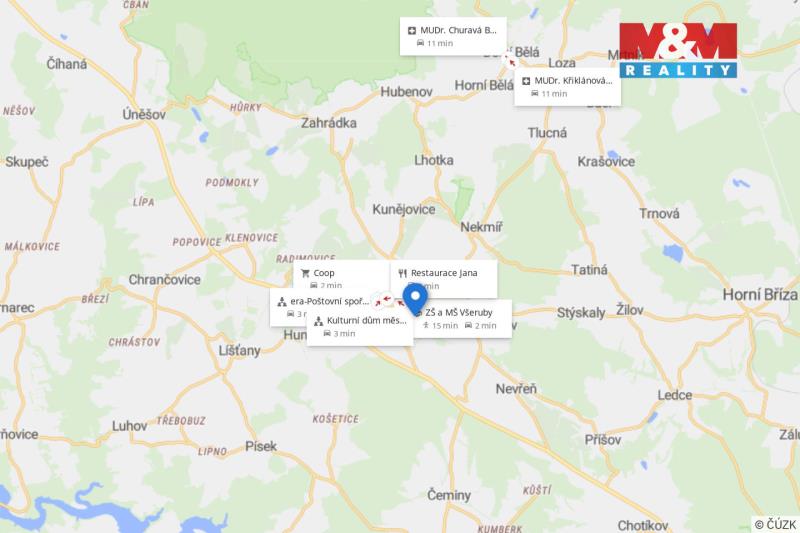Click the medical cross icon beside MUDr. Křiklánová
Image resolution: width=800 pixels, height=533 pixels.
[x=526, y=81]
